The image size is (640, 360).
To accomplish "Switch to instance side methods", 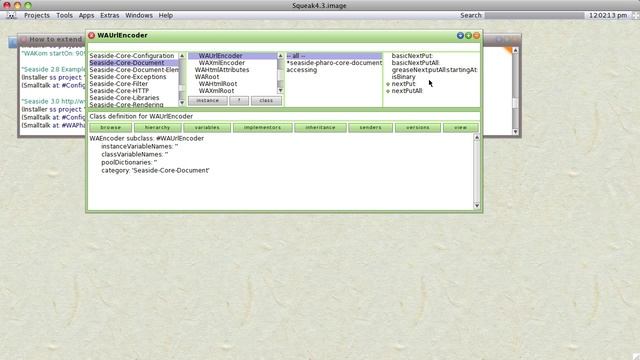I will [208, 100].
